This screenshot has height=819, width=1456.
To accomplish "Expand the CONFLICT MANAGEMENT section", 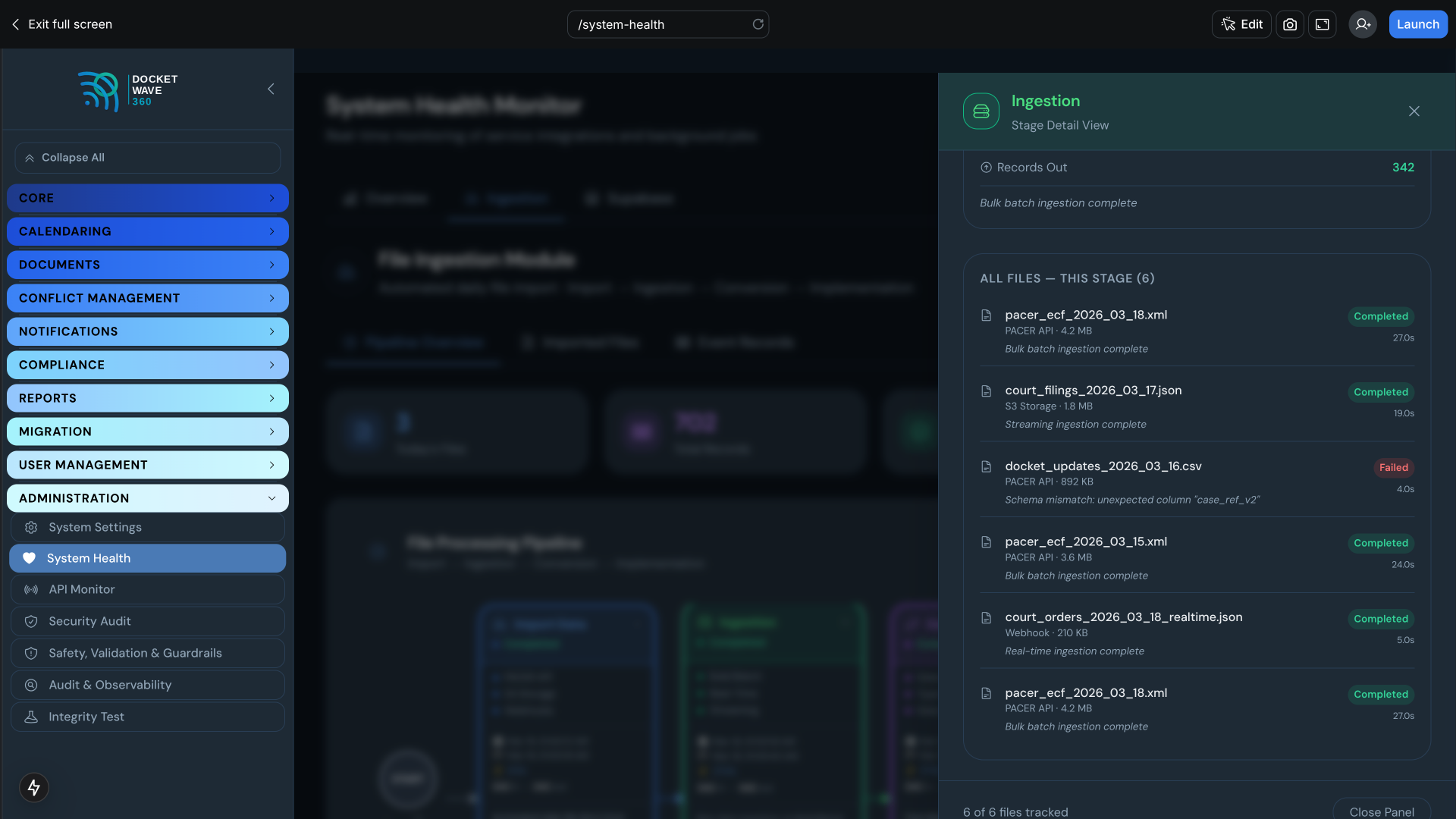I will click(148, 298).
